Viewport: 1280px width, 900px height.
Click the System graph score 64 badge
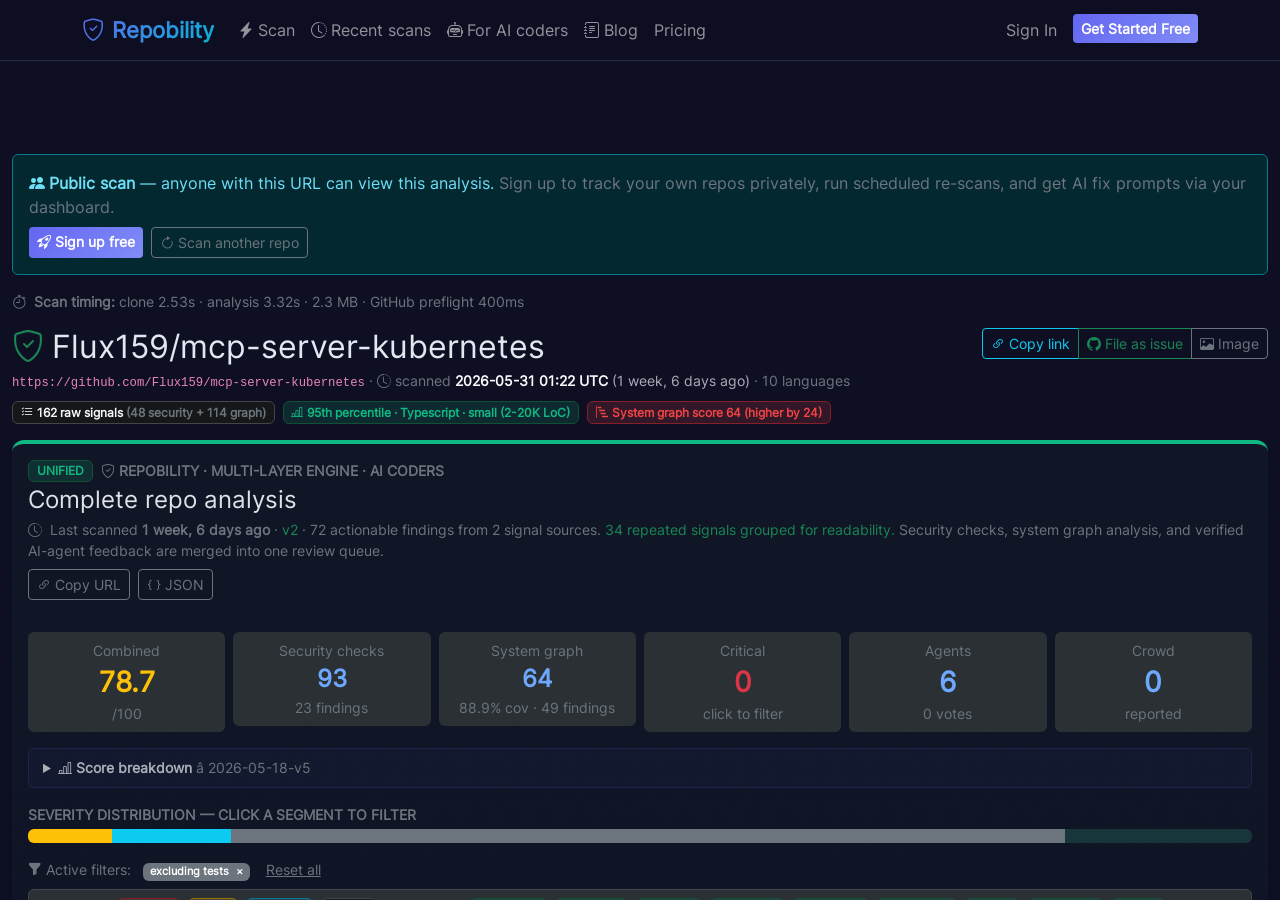709,412
